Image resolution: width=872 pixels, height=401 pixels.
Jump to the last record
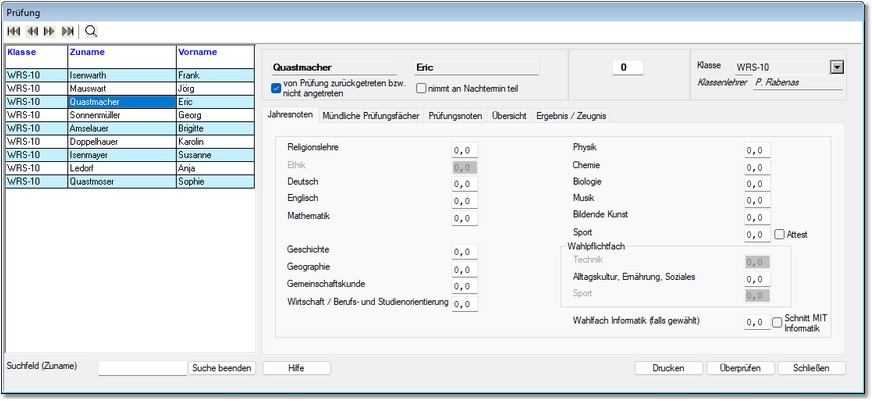click(x=68, y=31)
